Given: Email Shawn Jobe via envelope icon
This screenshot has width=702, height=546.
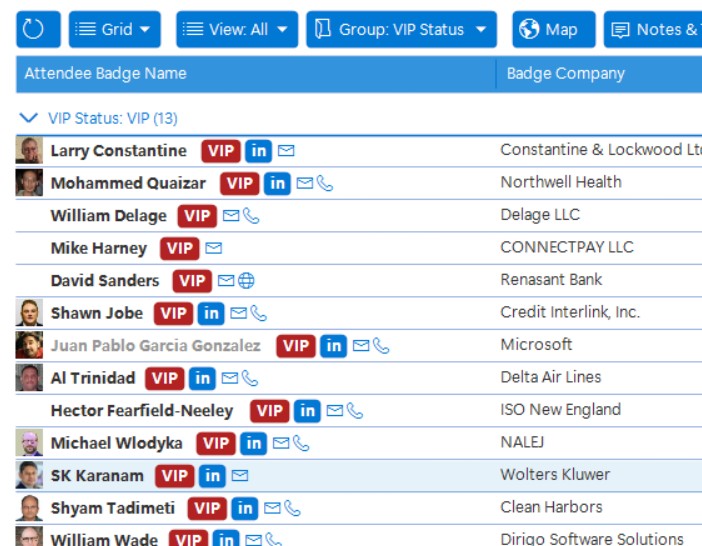Looking at the screenshot, I should point(238,313).
